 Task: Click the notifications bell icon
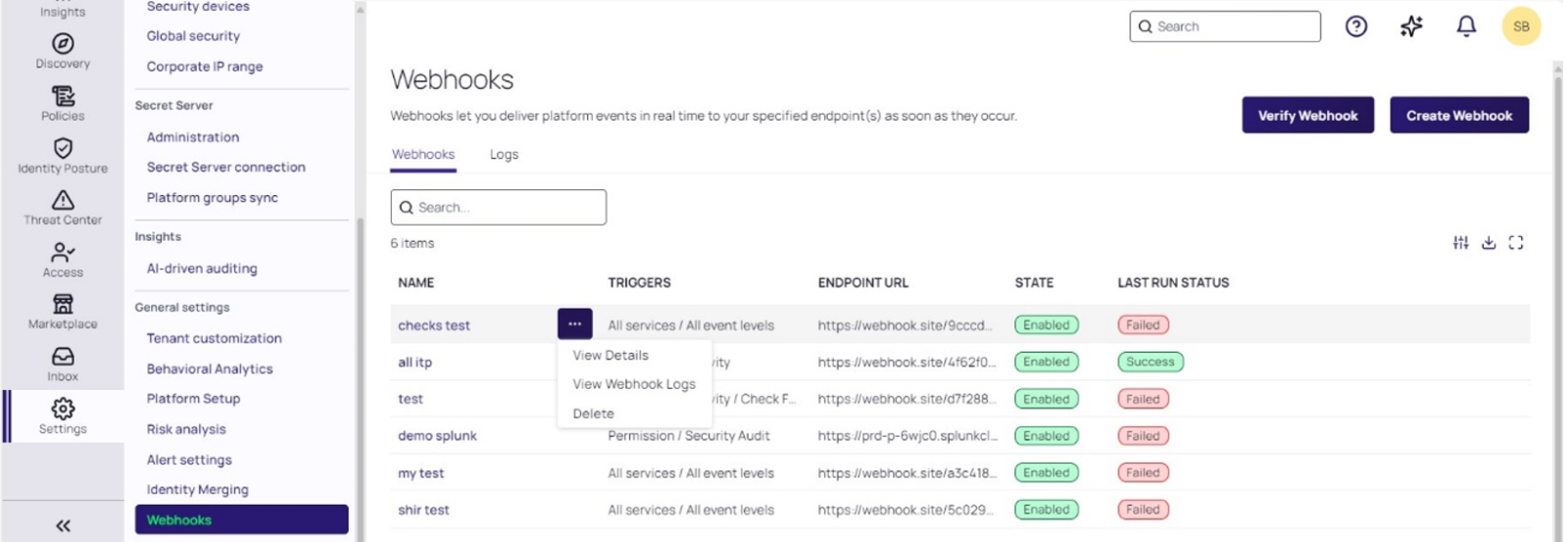tap(1466, 26)
